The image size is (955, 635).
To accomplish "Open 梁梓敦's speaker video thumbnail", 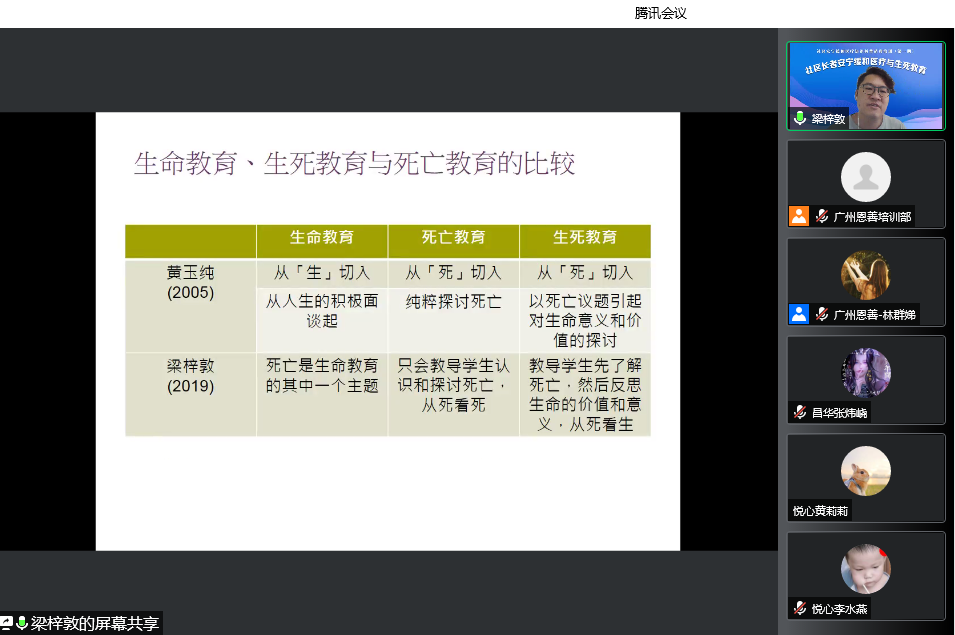I will click(x=865, y=86).
